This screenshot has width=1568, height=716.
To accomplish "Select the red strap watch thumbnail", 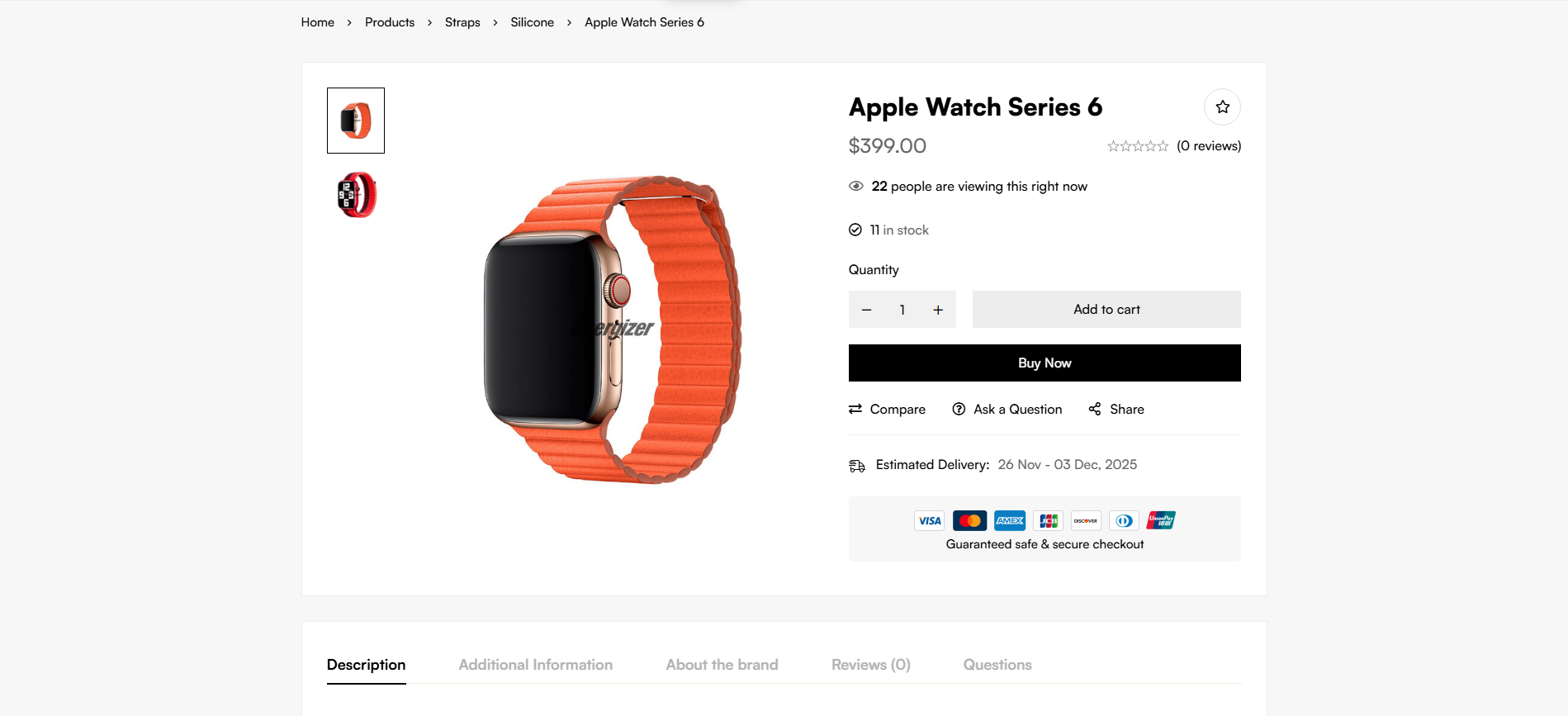I will tap(356, 195).
